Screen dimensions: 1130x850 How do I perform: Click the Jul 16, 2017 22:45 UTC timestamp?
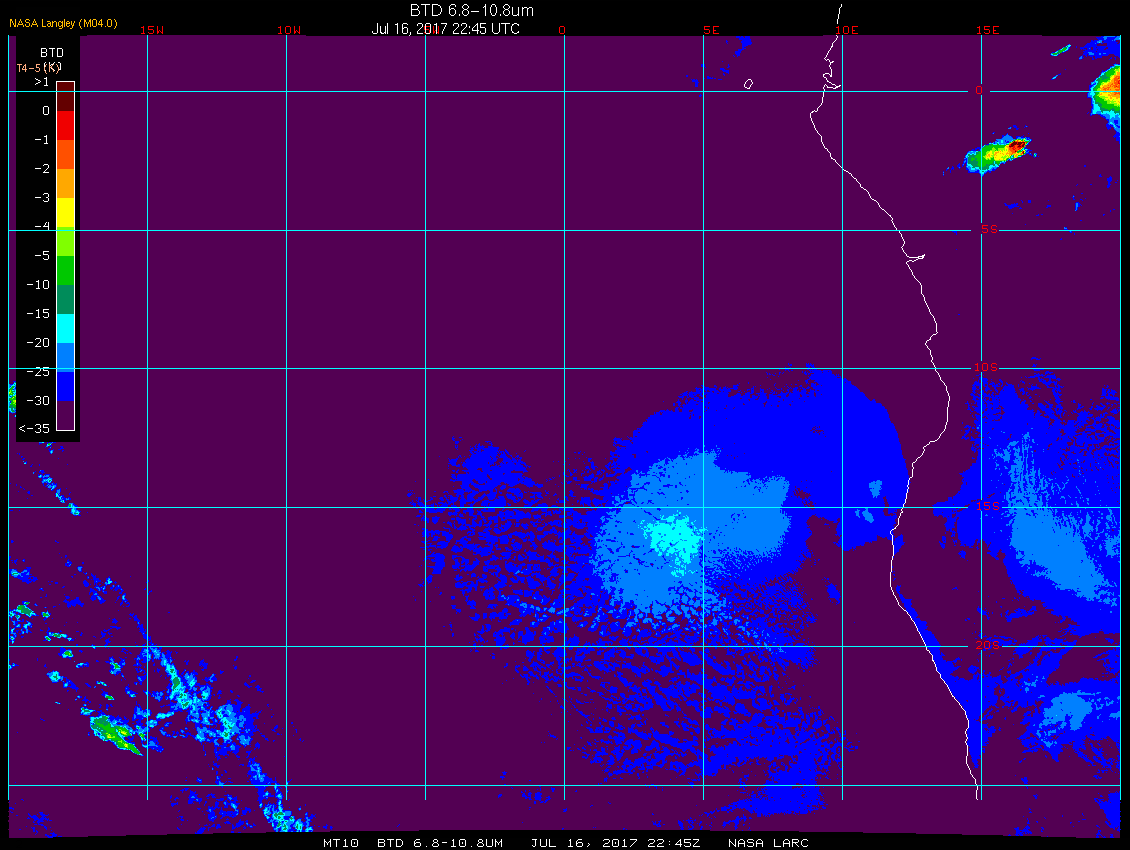445,29
